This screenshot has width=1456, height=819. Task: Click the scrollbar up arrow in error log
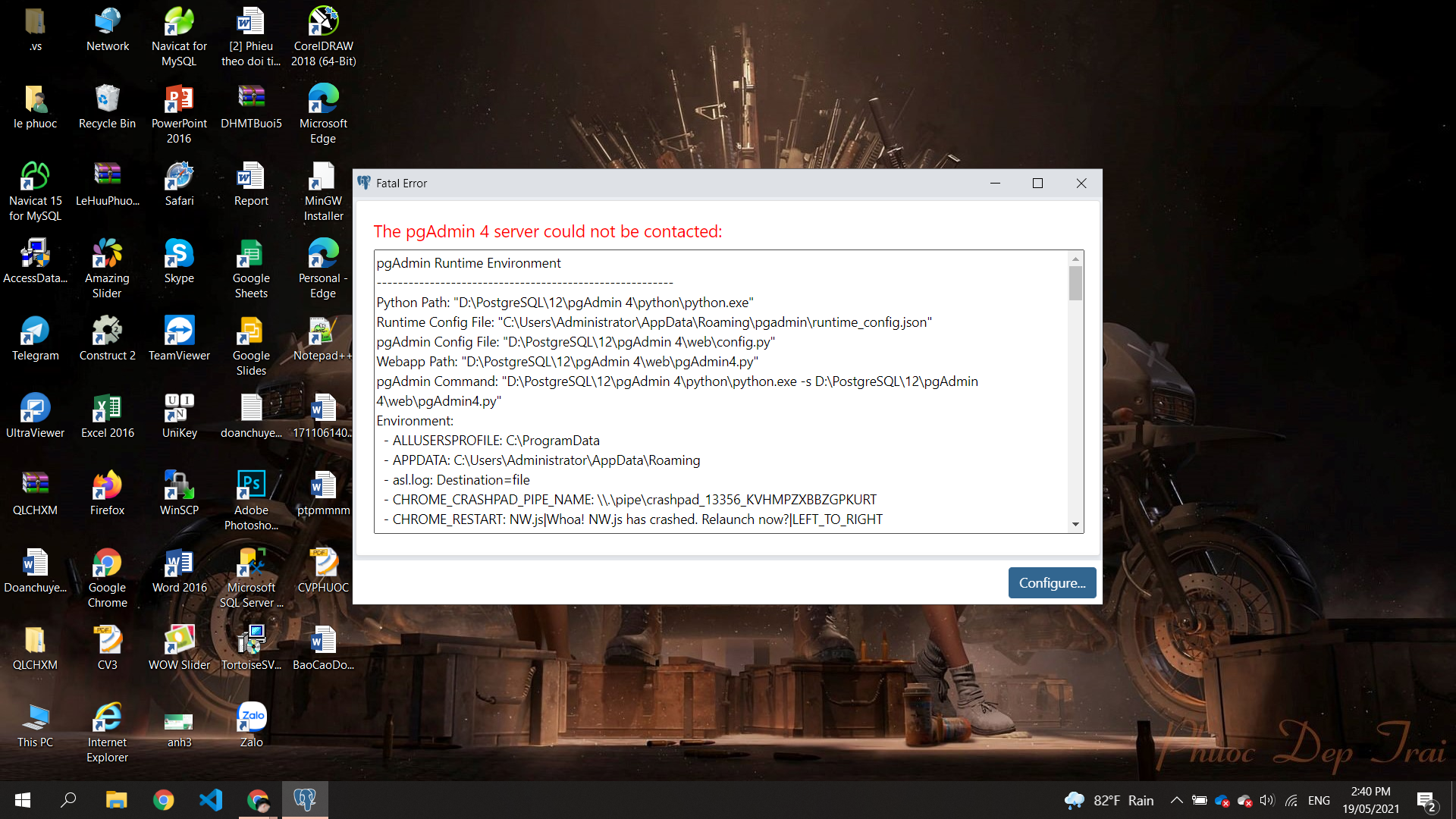pyautogui.click(x=1075, y=259)
